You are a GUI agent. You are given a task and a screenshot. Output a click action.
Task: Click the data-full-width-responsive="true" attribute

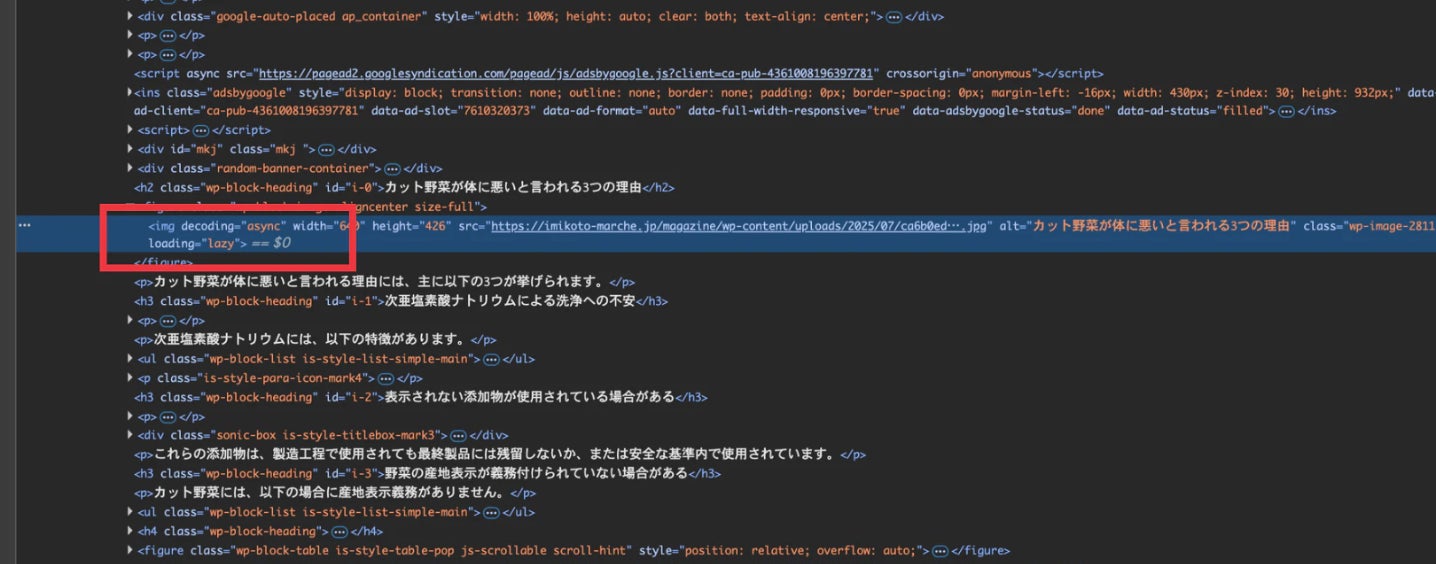pyautogui.click(x=796, y=111)
